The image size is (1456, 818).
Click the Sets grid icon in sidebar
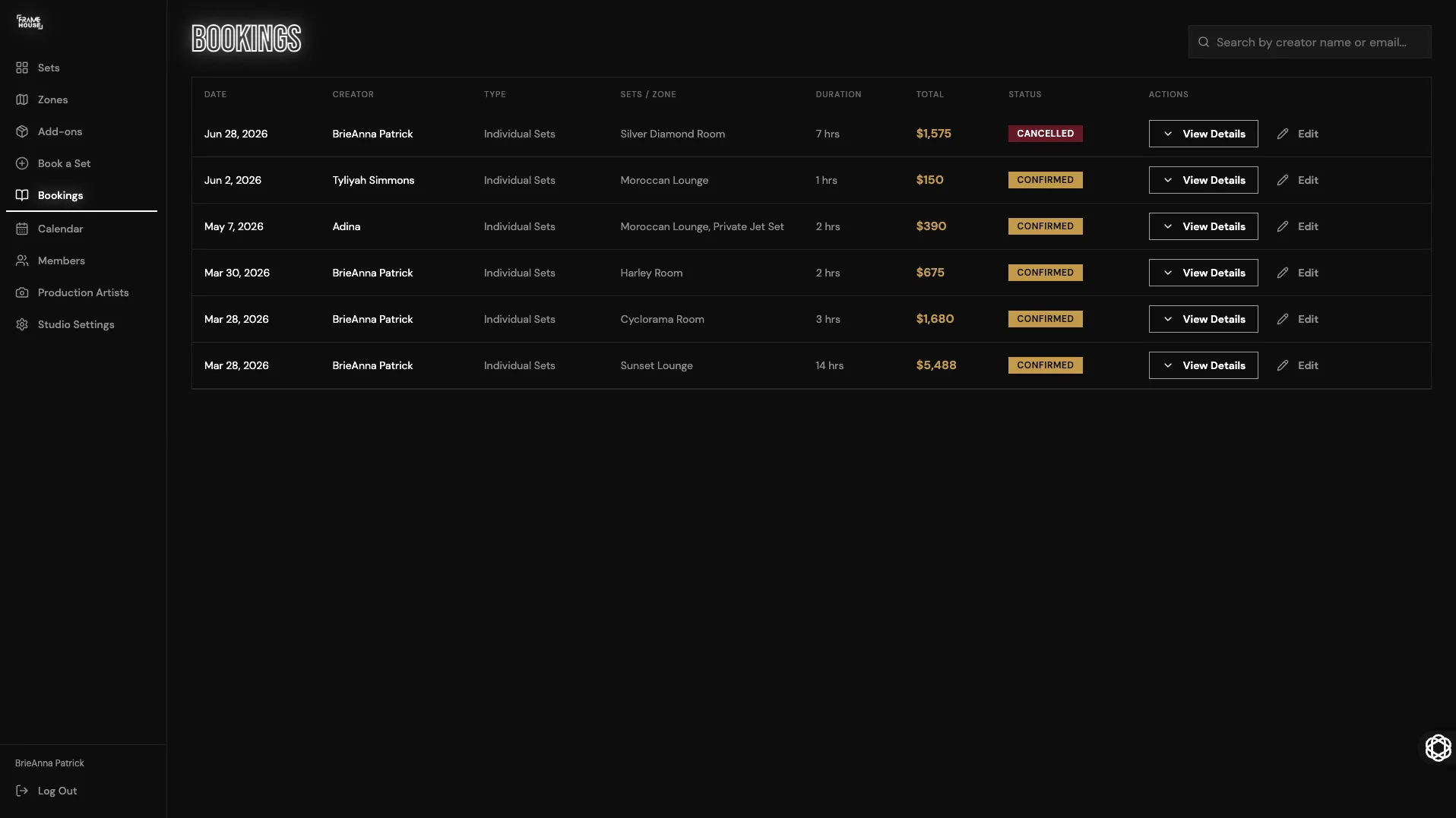click(x=22, y=68)
